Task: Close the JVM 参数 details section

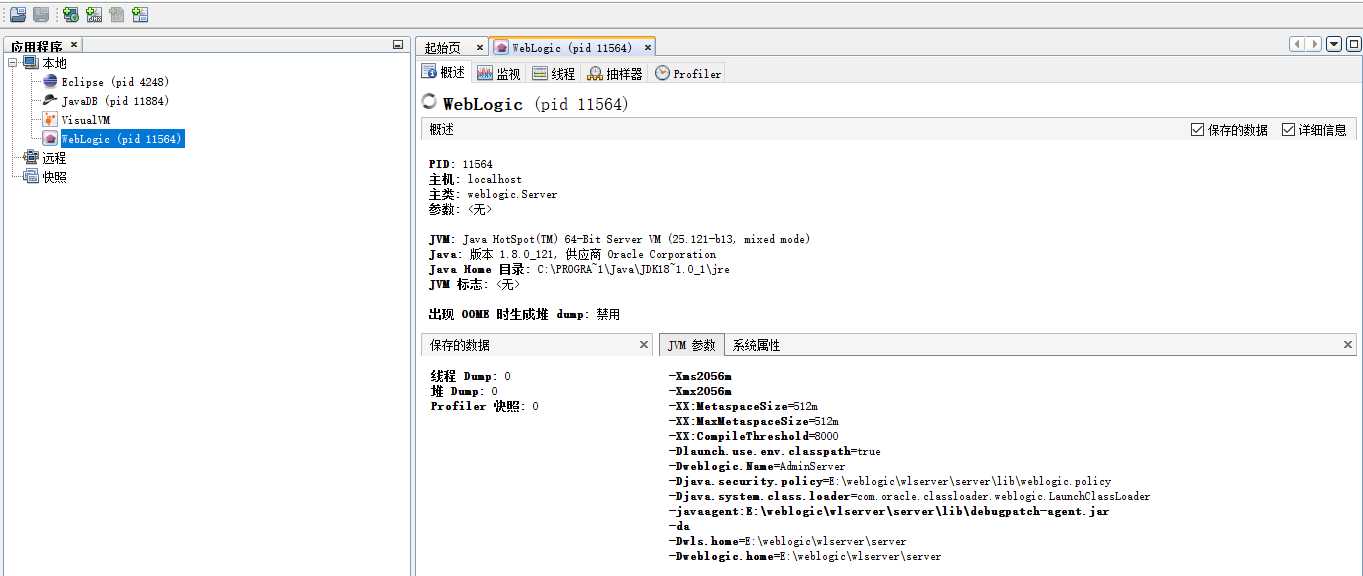Action: pos(1348,344)
